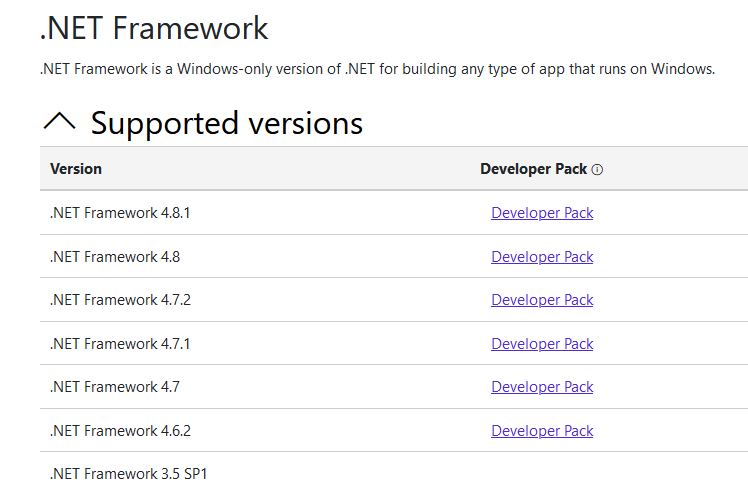The image size is (748, 504).
Task: Select the .NET Framework 4.7 version text
Action: coord(115,386)
